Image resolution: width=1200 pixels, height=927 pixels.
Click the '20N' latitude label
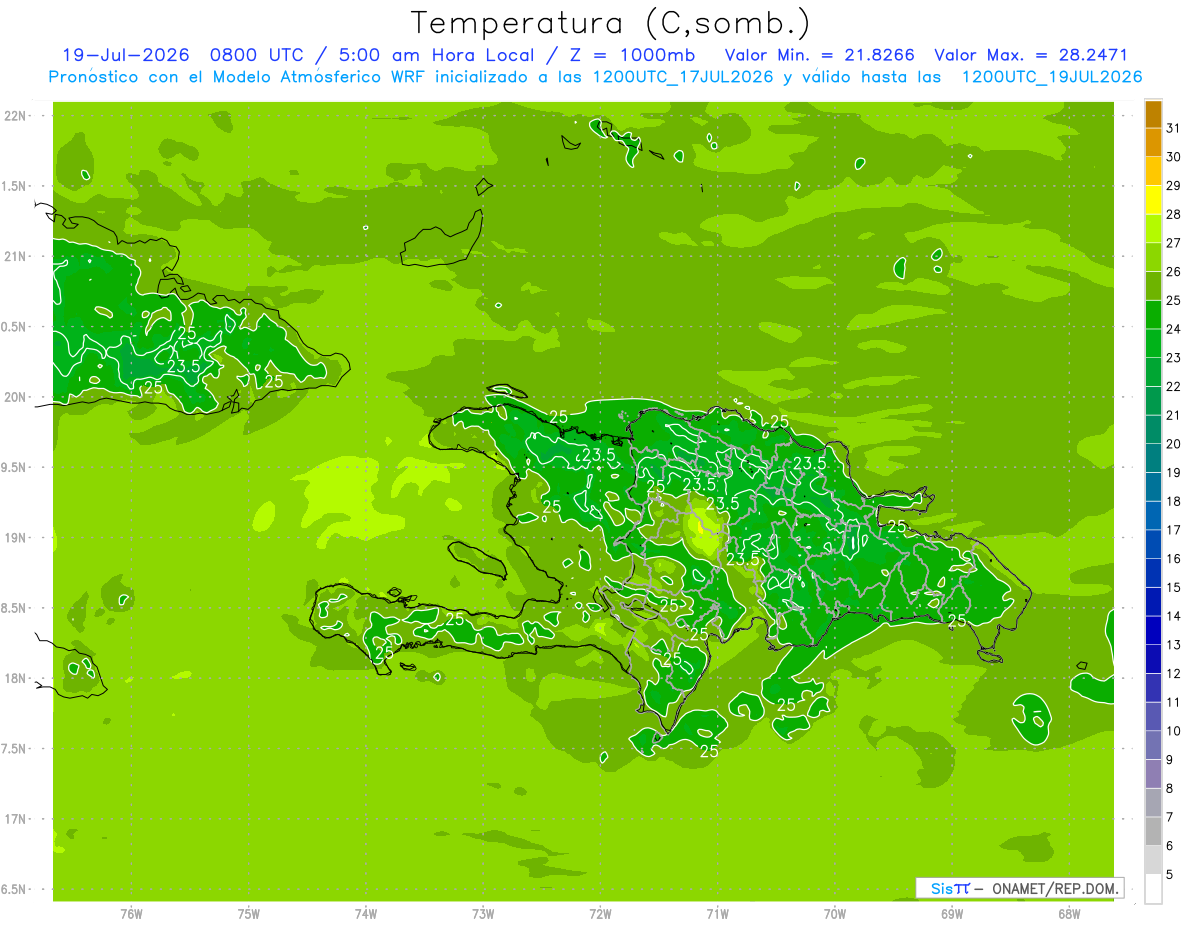click(x=16, y=397)
